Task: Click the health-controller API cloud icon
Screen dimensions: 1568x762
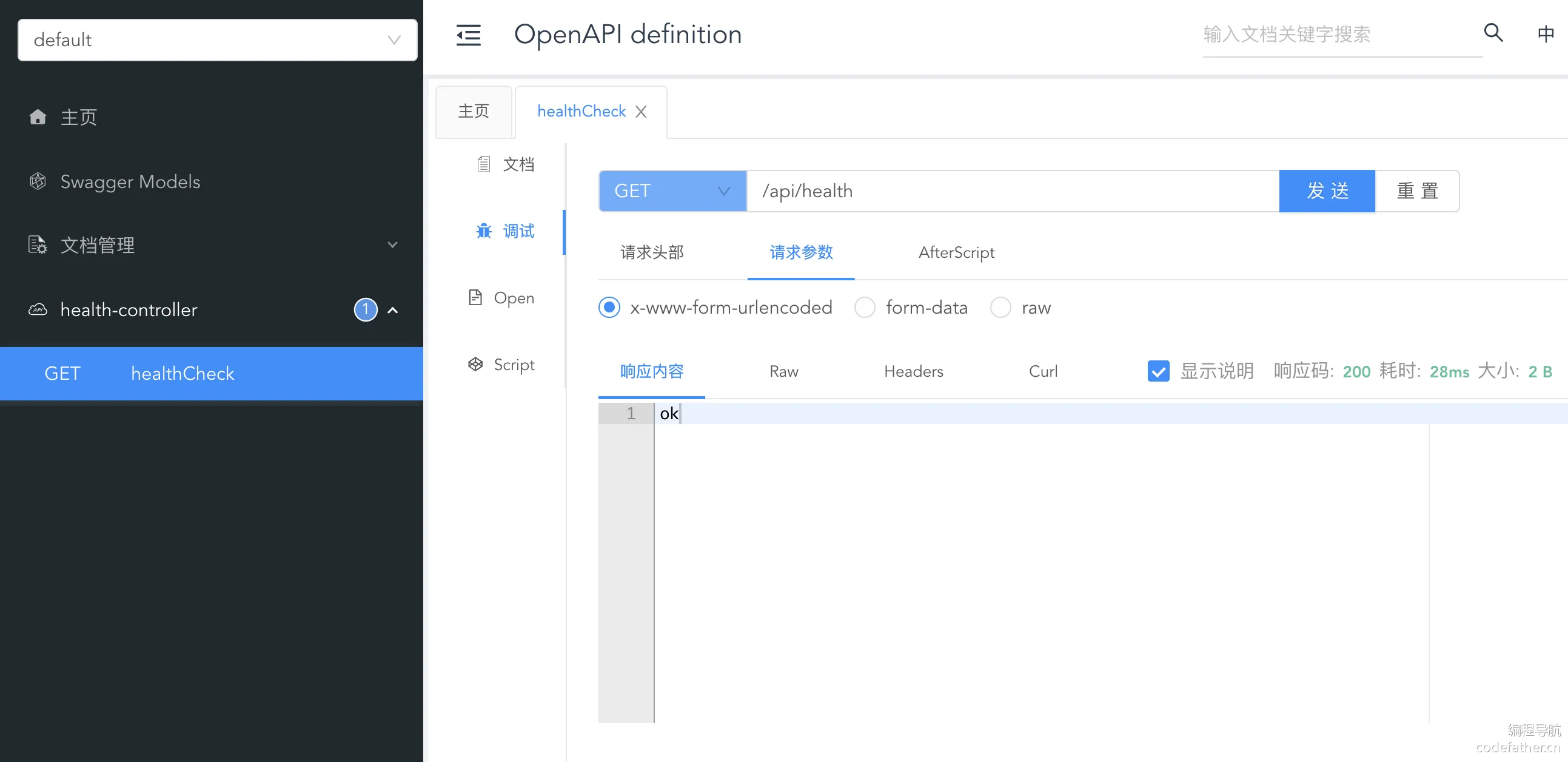Action: coord(38,309)
